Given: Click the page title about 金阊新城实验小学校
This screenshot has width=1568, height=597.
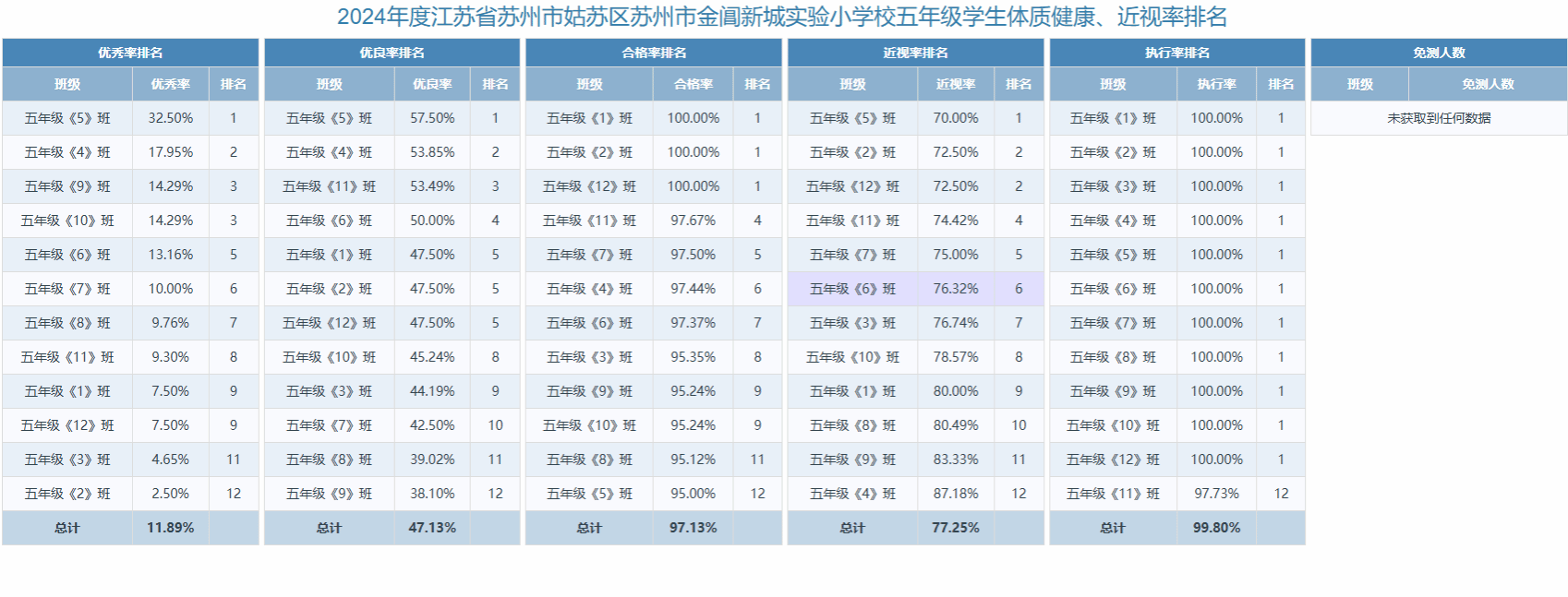Looking at the screenshot, I should 782,17.
